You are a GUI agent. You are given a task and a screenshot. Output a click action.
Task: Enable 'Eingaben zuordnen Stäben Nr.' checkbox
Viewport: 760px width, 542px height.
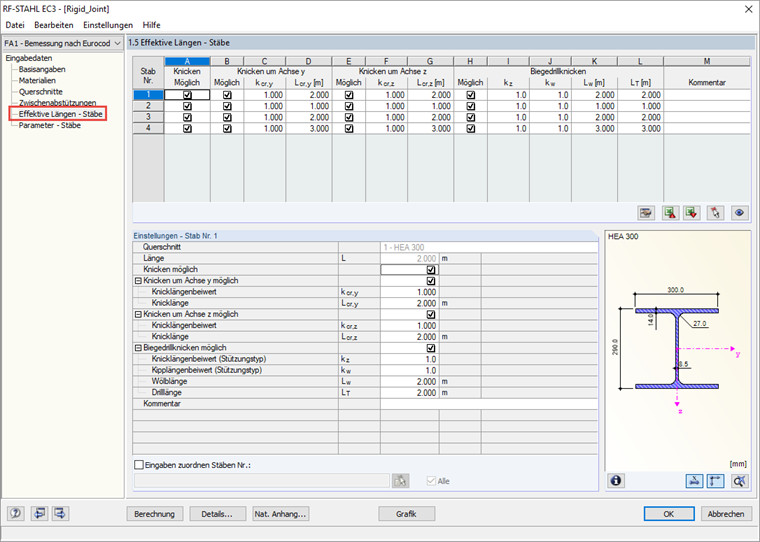pyautogui.click(x=139, y=465)
